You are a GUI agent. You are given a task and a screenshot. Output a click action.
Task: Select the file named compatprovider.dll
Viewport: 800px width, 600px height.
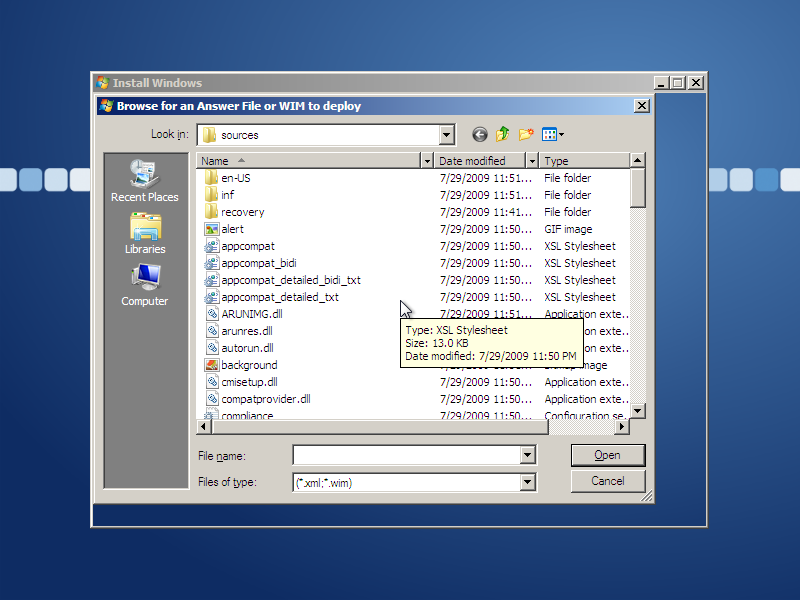[x=266, y=399]
